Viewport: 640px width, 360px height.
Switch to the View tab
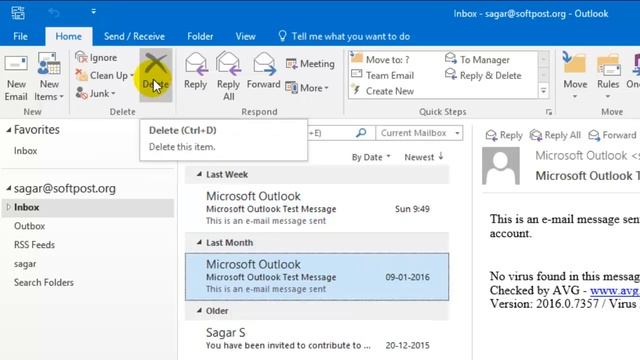click(x=245, y=36)
